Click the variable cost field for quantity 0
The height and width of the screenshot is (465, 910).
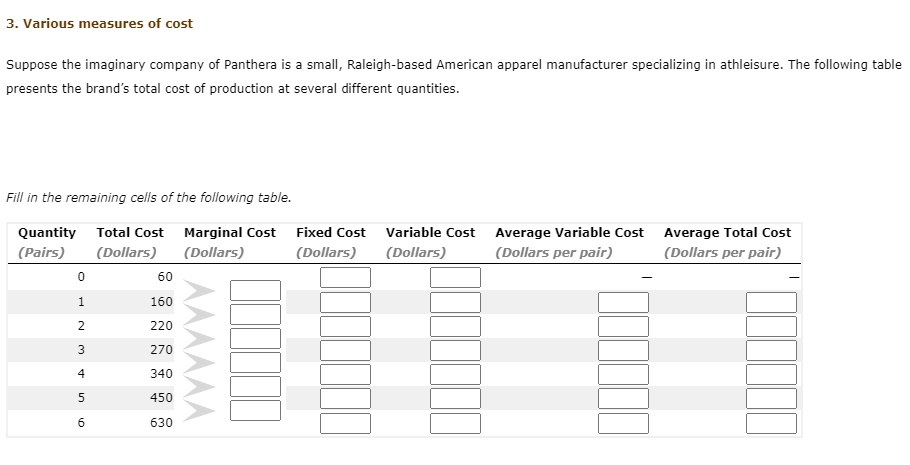[455, 277]
